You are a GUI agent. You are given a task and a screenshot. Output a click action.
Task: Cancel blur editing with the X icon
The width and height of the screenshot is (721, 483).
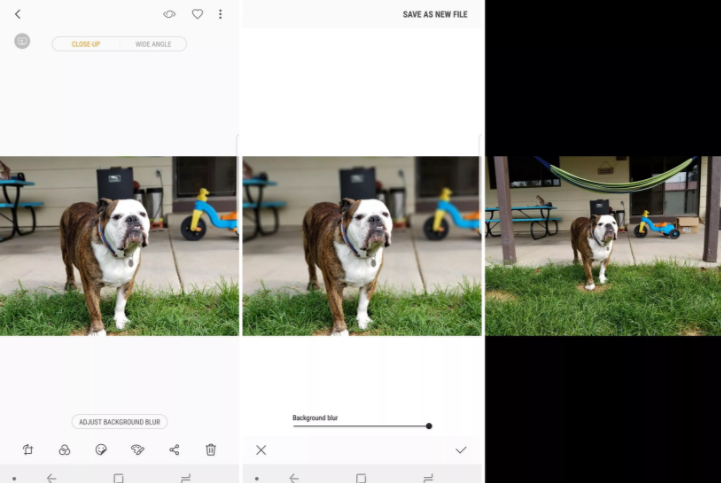[261, 450]
